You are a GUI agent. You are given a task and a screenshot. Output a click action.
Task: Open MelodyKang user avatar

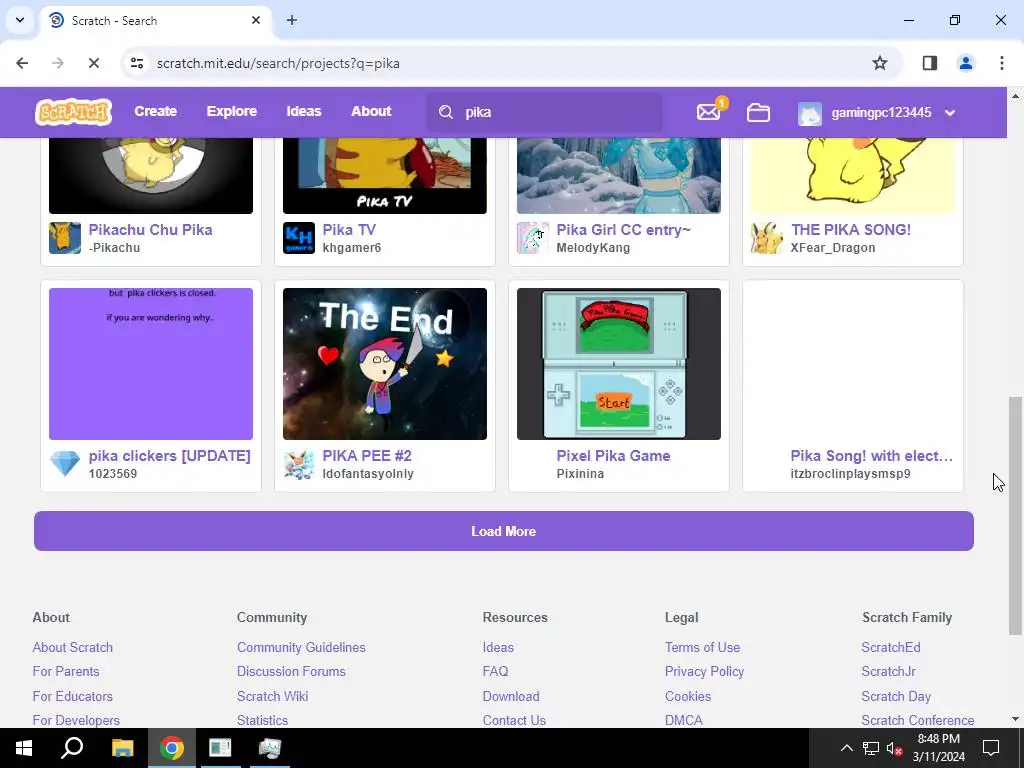(533, 238)
